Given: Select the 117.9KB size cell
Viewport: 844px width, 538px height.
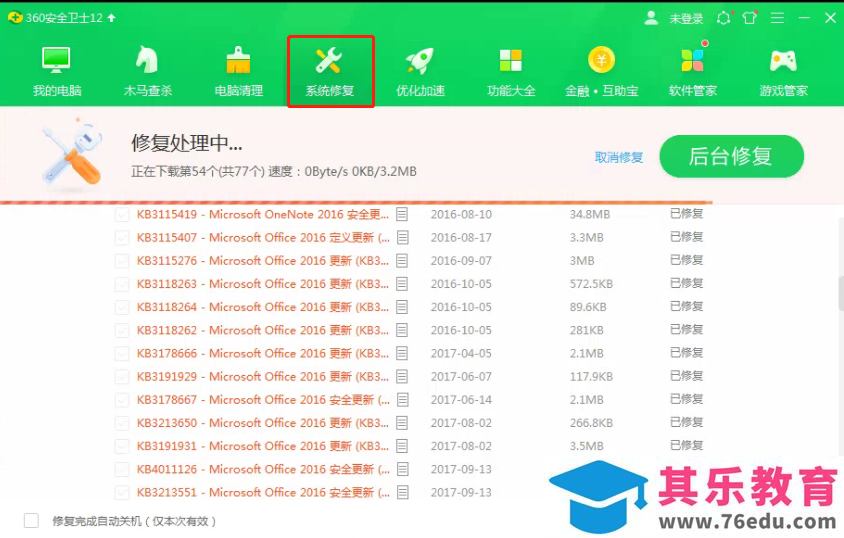Looking at the screenshot, I should pyautogui.click(x=591, y=376).
